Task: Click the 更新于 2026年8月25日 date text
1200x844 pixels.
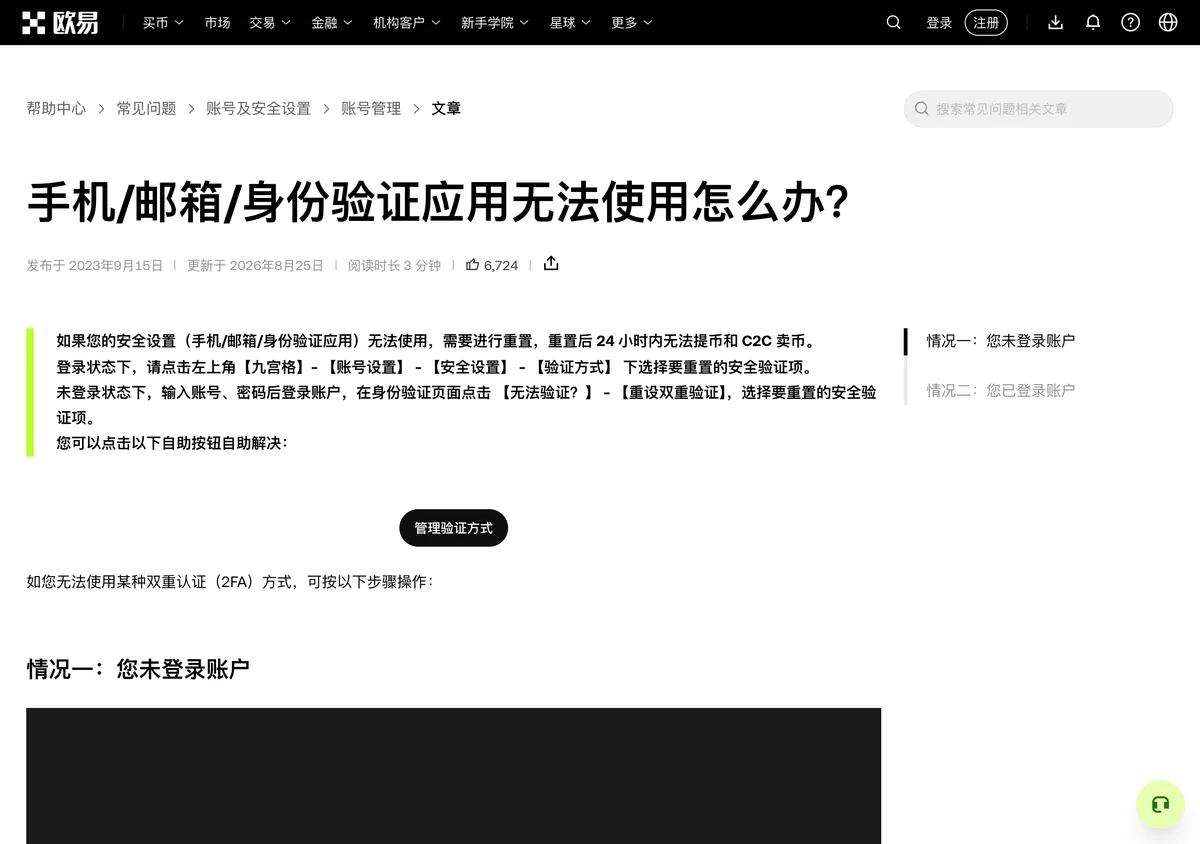Action: click(x=255, y=265)
